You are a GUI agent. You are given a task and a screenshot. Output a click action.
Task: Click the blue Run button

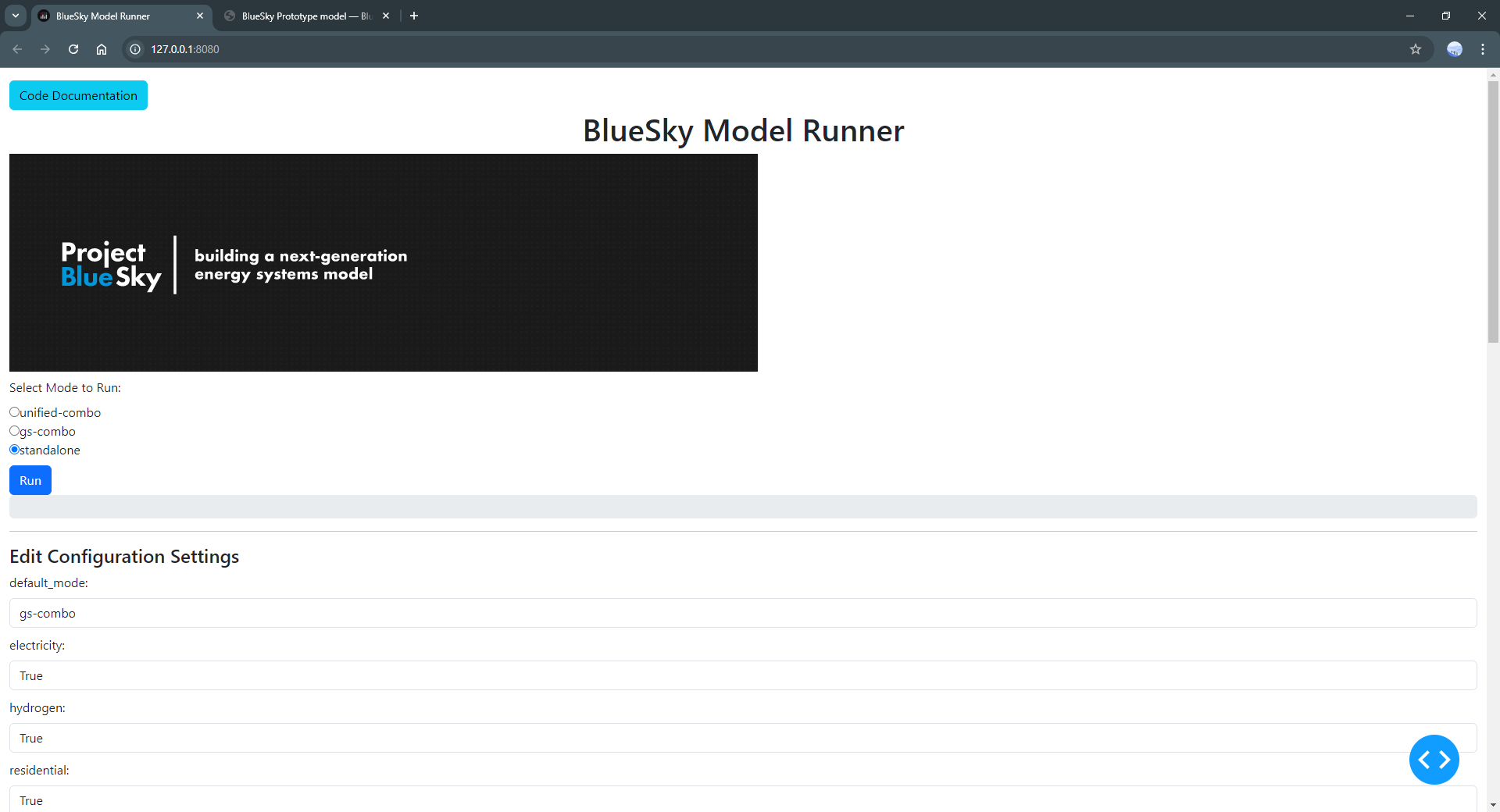coord(30,480)
